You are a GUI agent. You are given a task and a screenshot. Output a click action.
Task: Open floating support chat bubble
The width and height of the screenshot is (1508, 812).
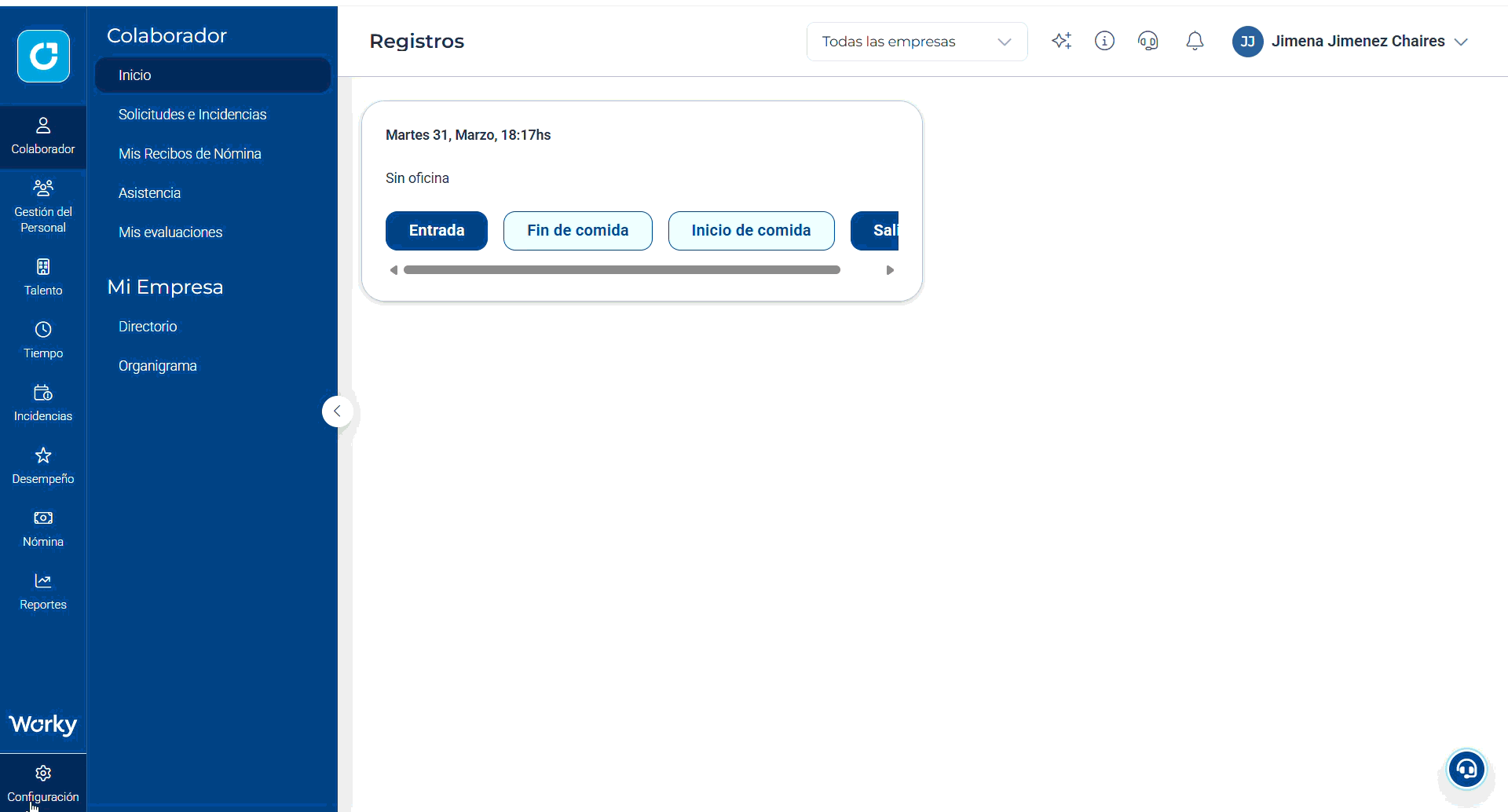coord(1466,770)
